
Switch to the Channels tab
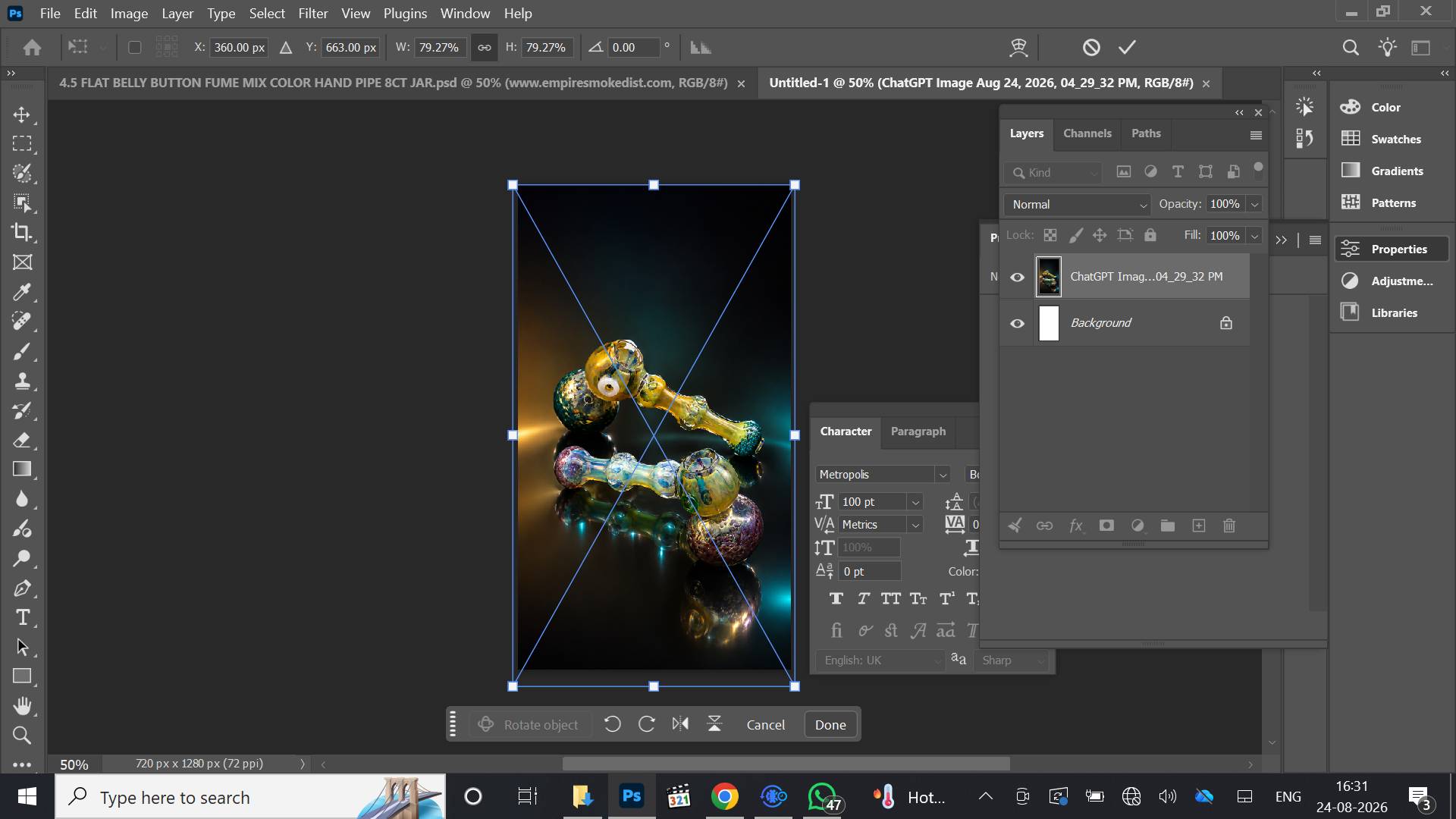click(1087, 133)
